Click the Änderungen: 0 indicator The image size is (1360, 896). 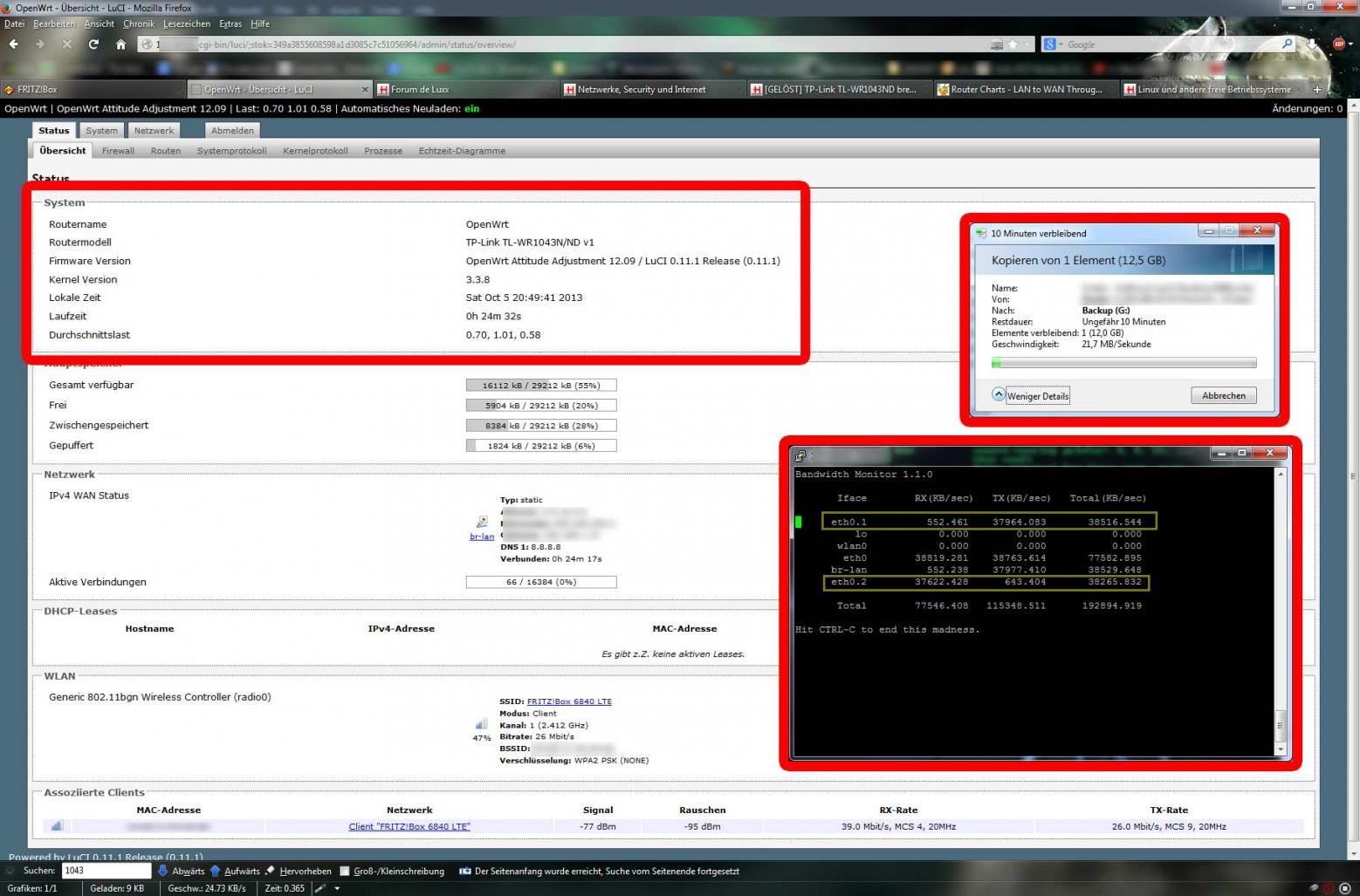click(1308, 108)
